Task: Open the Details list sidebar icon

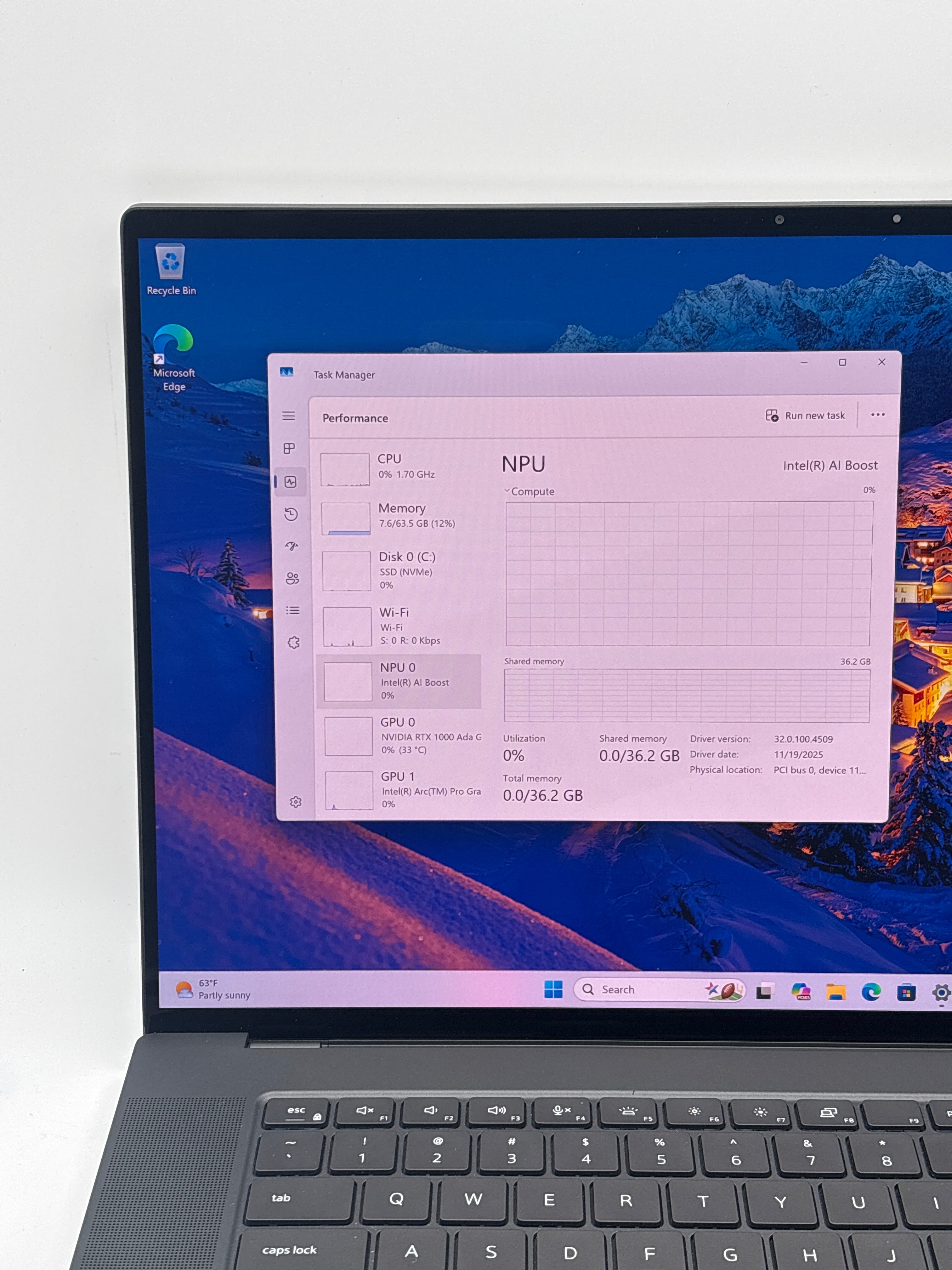Action: 293,610
